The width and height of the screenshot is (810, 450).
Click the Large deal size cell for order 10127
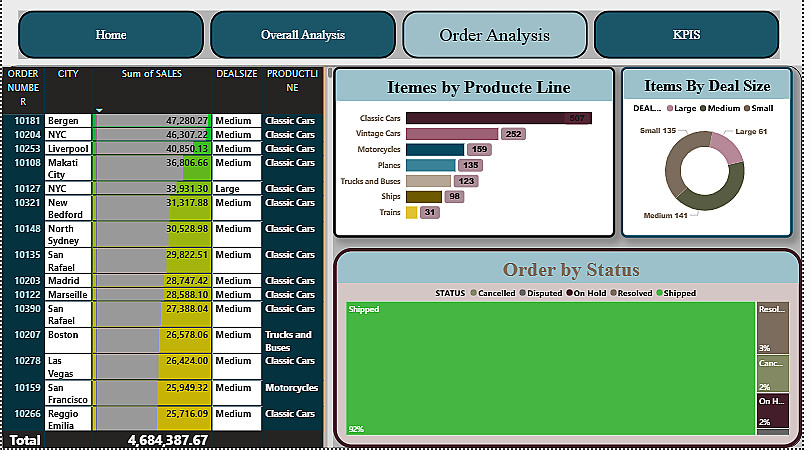(237, 188)
